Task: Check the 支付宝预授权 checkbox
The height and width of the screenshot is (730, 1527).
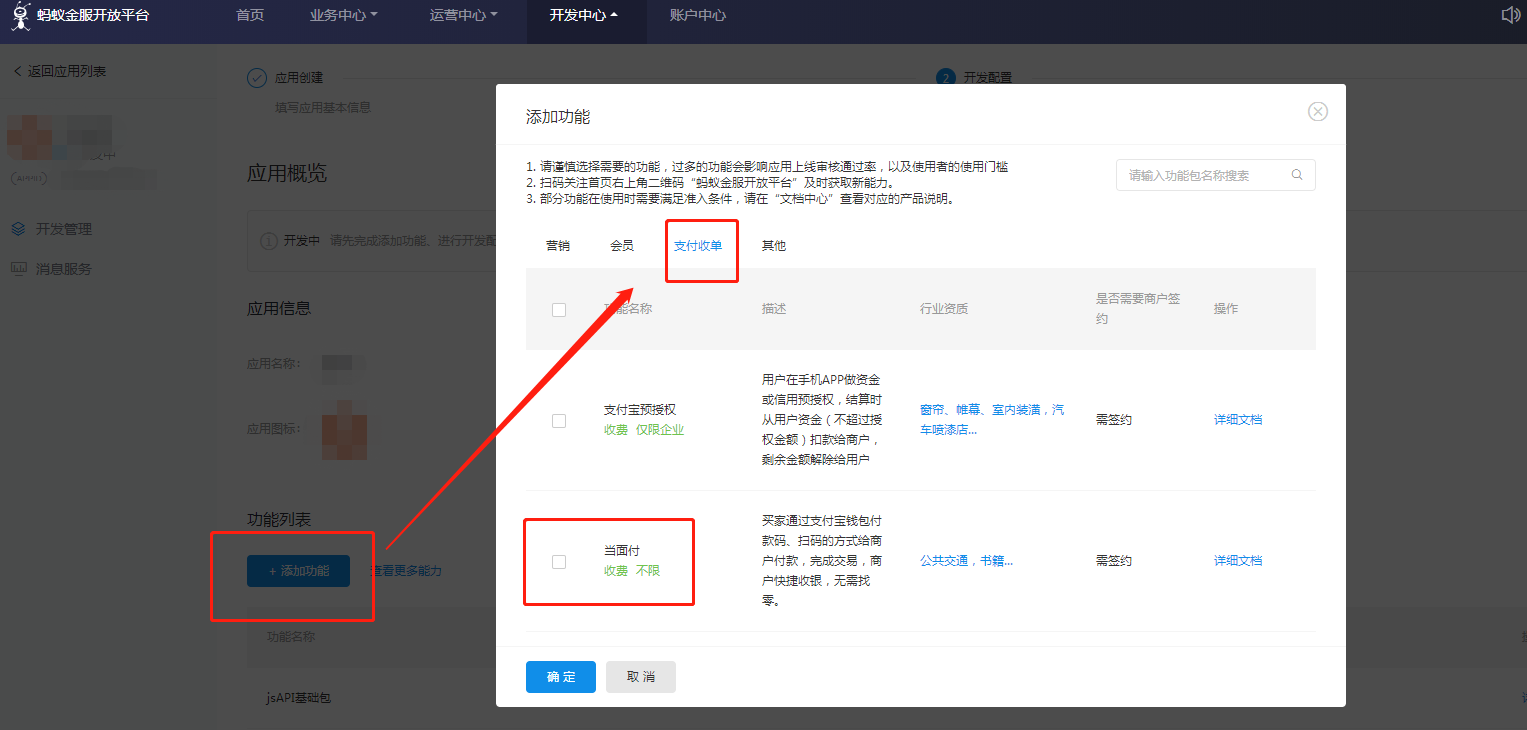Action: tap(559, 421)
